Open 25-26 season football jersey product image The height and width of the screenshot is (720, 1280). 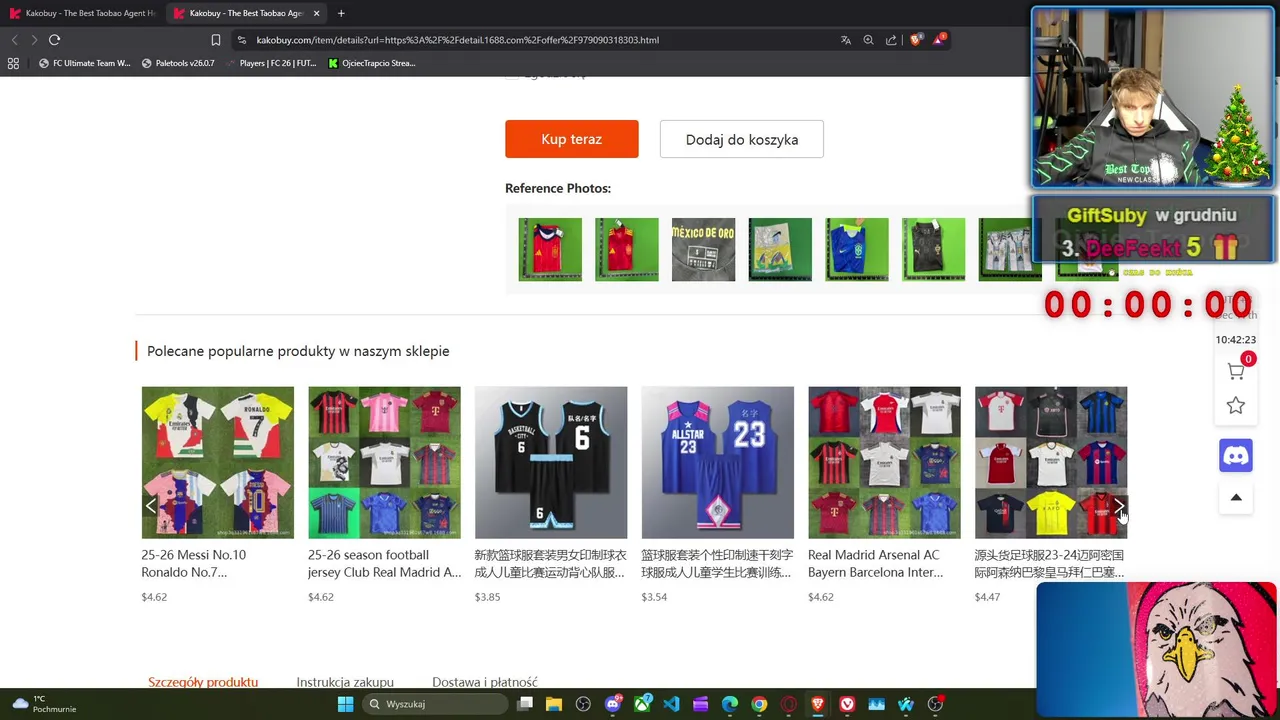coord(384,462)
